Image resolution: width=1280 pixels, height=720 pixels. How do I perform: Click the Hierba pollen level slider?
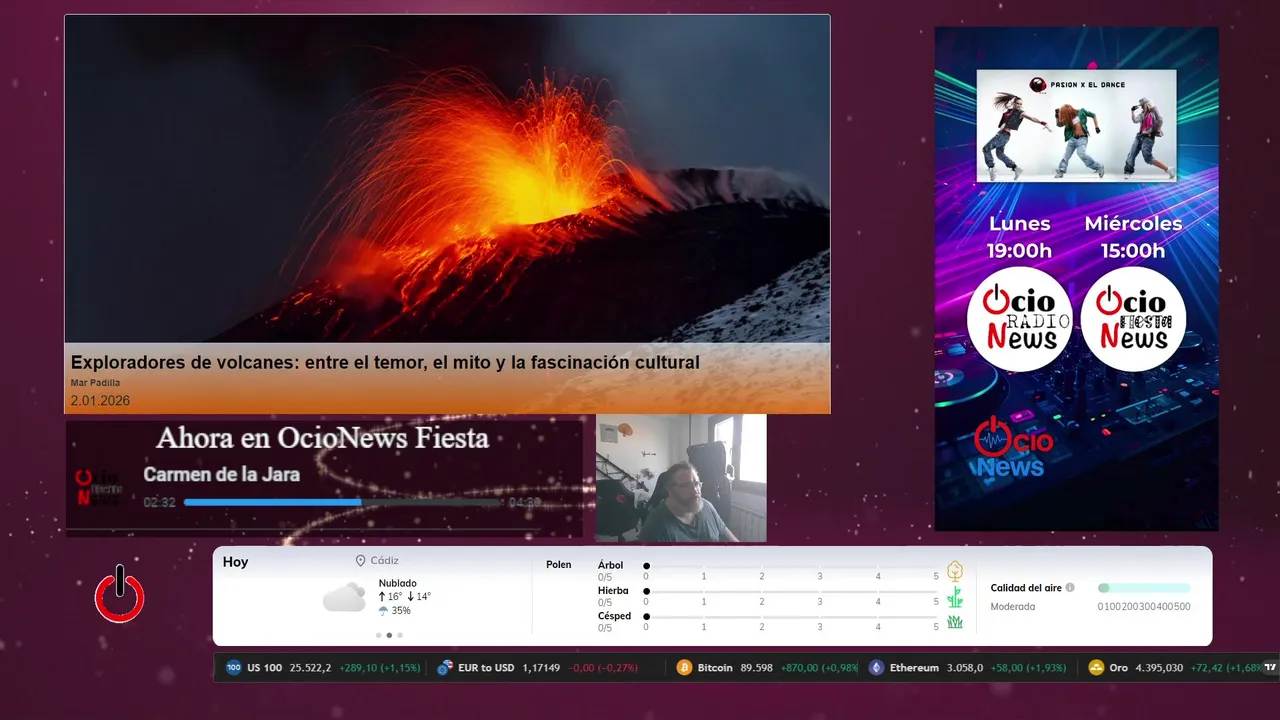click(x=791, y=591)
